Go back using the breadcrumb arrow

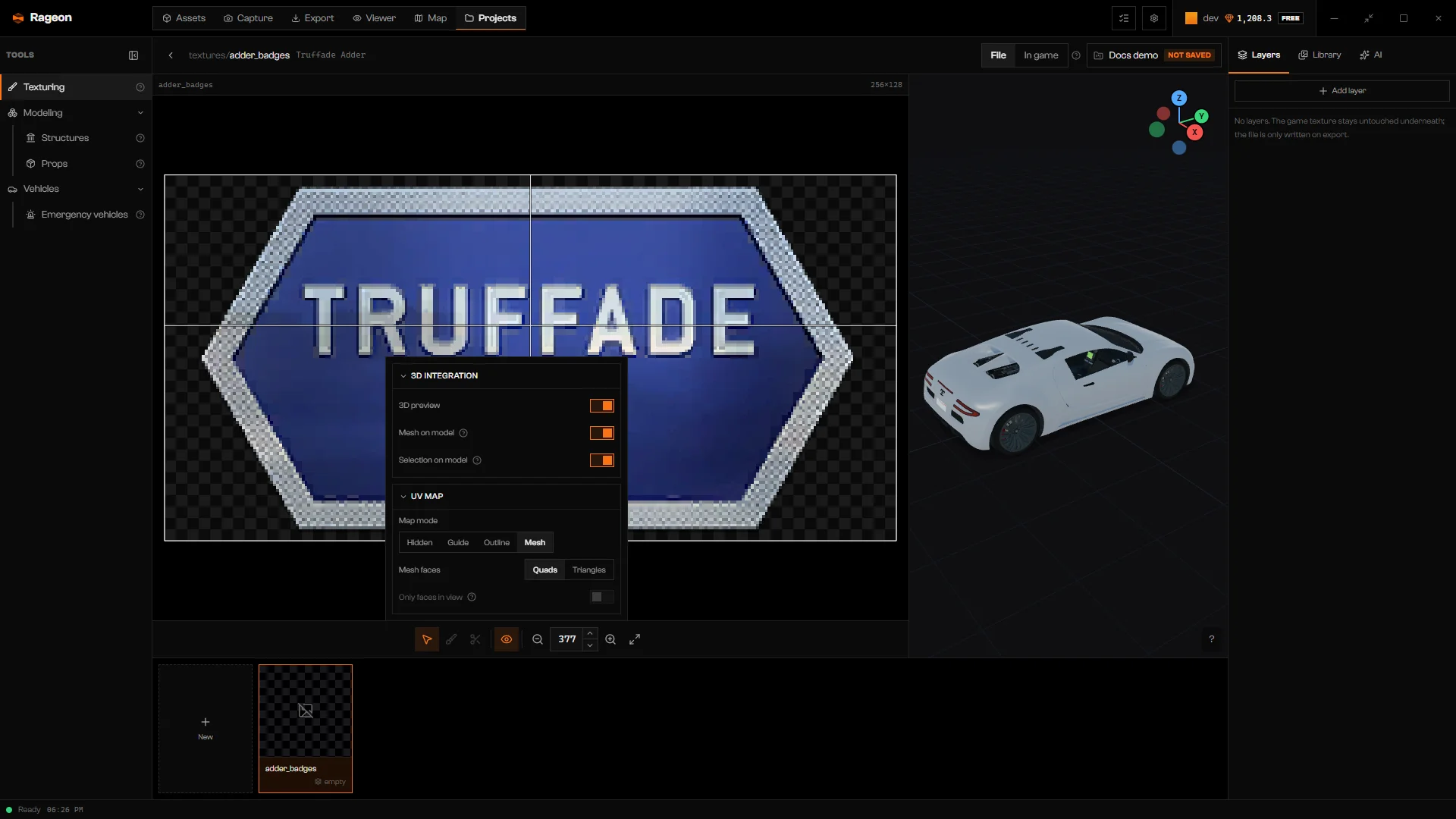coord(171,55)
